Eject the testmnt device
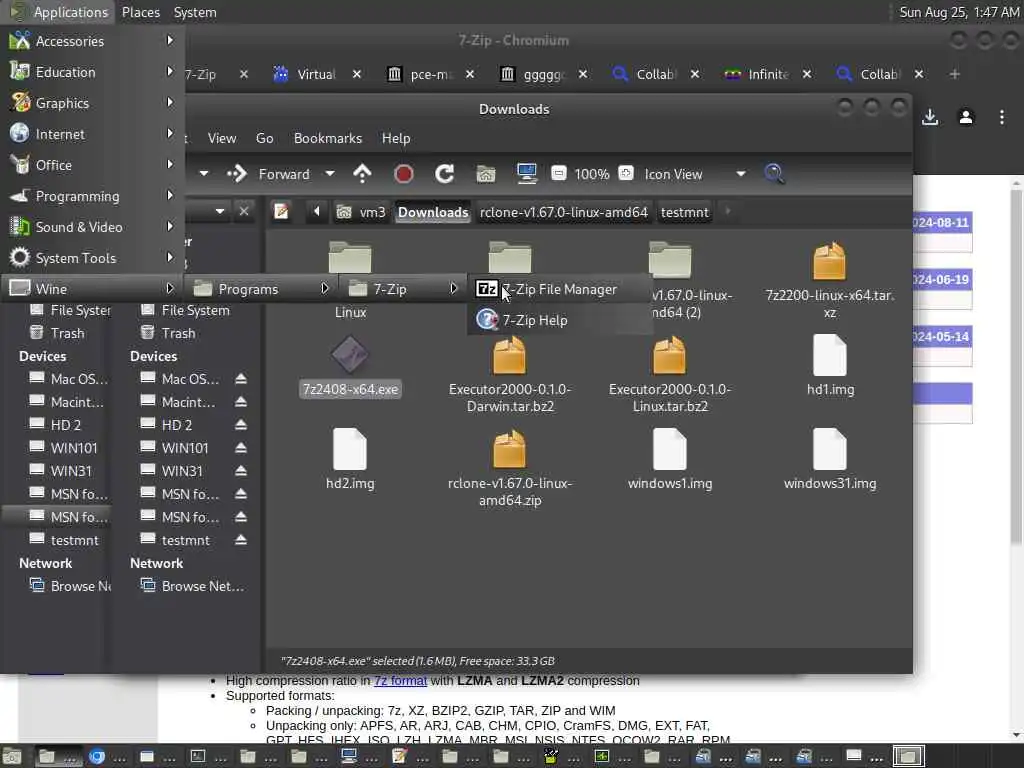The height and width of the screenshot is (768, 1024). [241, 540]
